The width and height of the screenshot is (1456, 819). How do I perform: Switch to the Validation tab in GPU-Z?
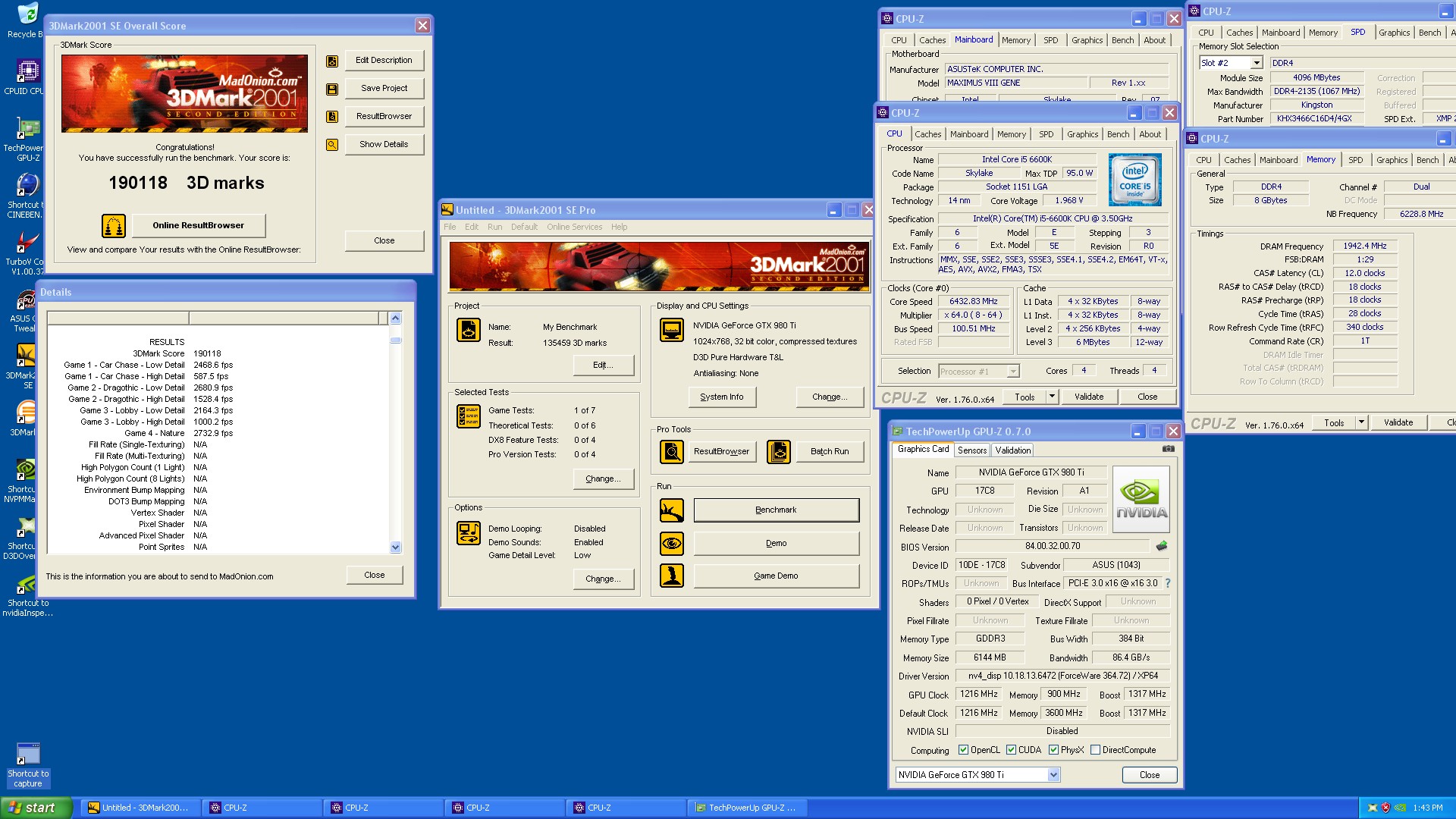1013,450
